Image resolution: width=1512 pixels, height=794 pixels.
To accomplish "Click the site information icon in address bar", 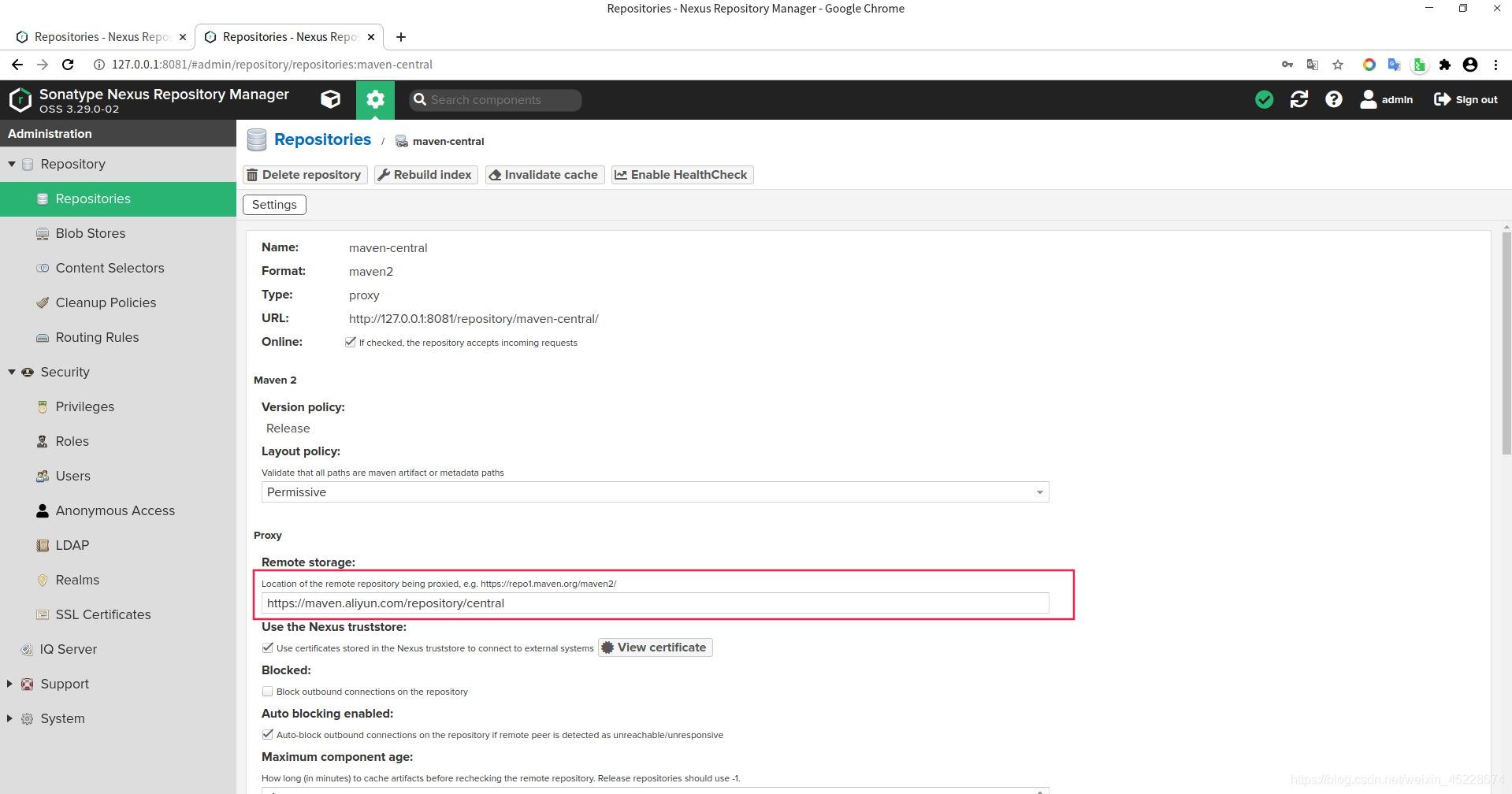I will (x=99, y=65).
